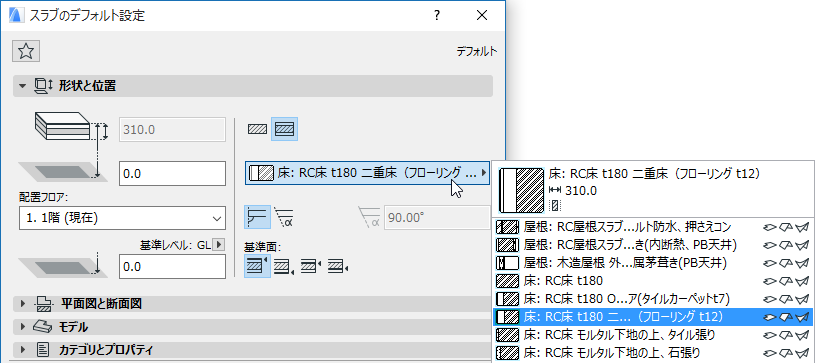Expand the モデル panel
Screen dimensions: 815x363
pos(22,327)
